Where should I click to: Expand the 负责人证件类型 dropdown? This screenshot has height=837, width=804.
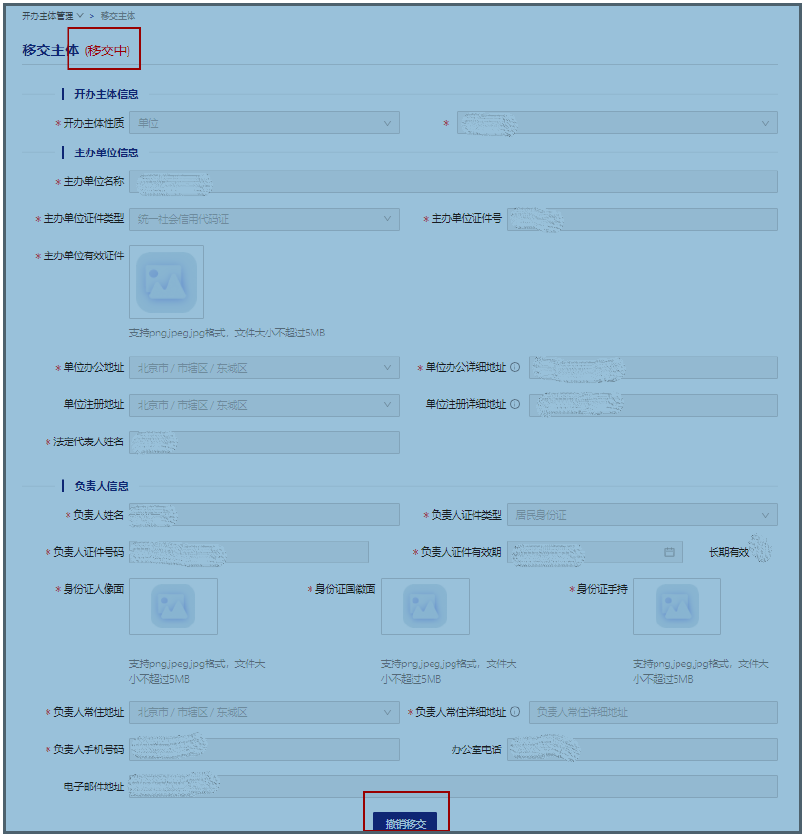[x=641, y=515]
